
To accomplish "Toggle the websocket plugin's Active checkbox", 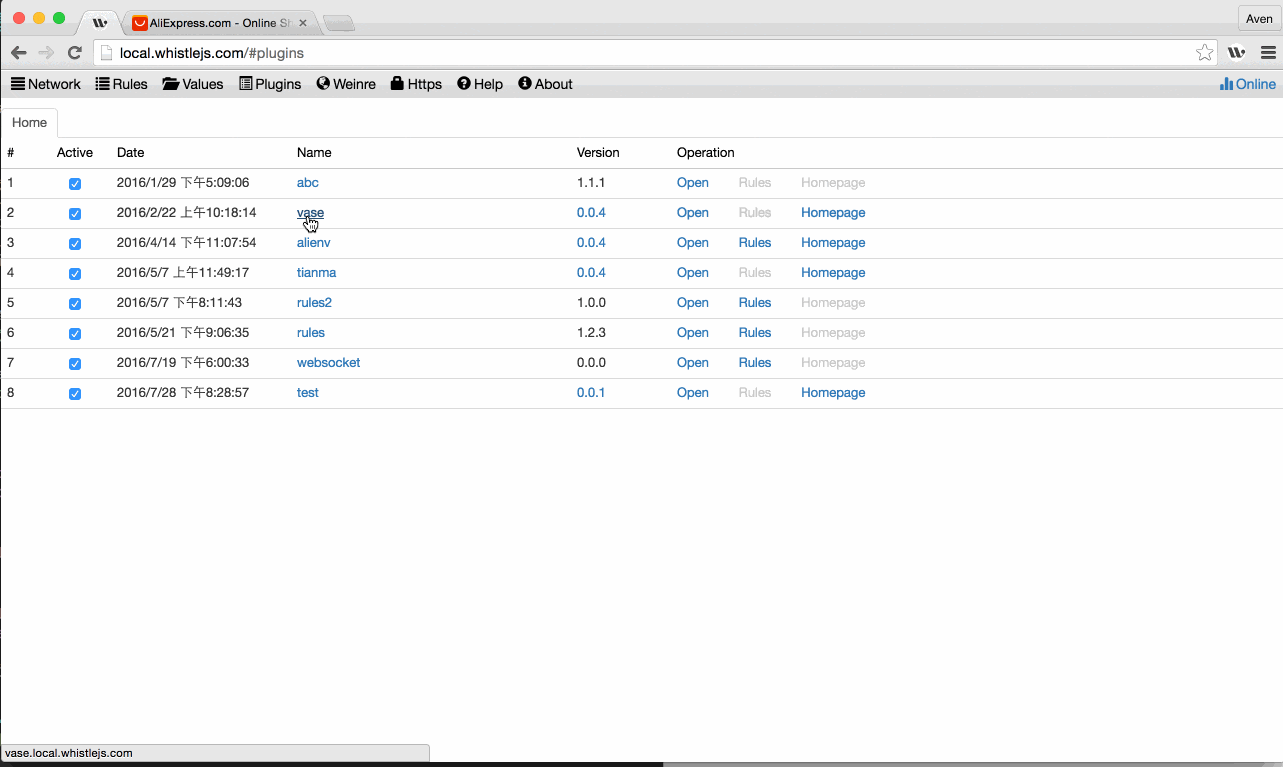I will click(75, 363).
